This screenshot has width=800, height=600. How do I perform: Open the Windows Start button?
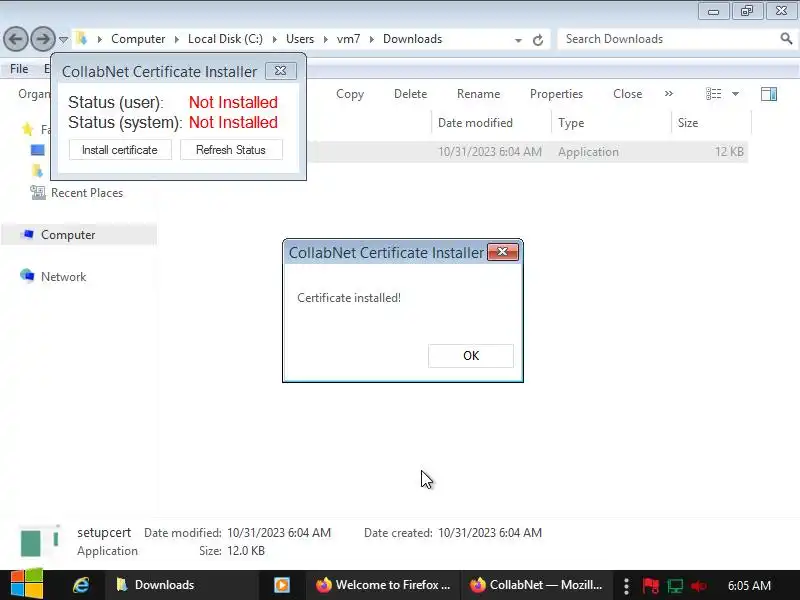click(27, 584)
